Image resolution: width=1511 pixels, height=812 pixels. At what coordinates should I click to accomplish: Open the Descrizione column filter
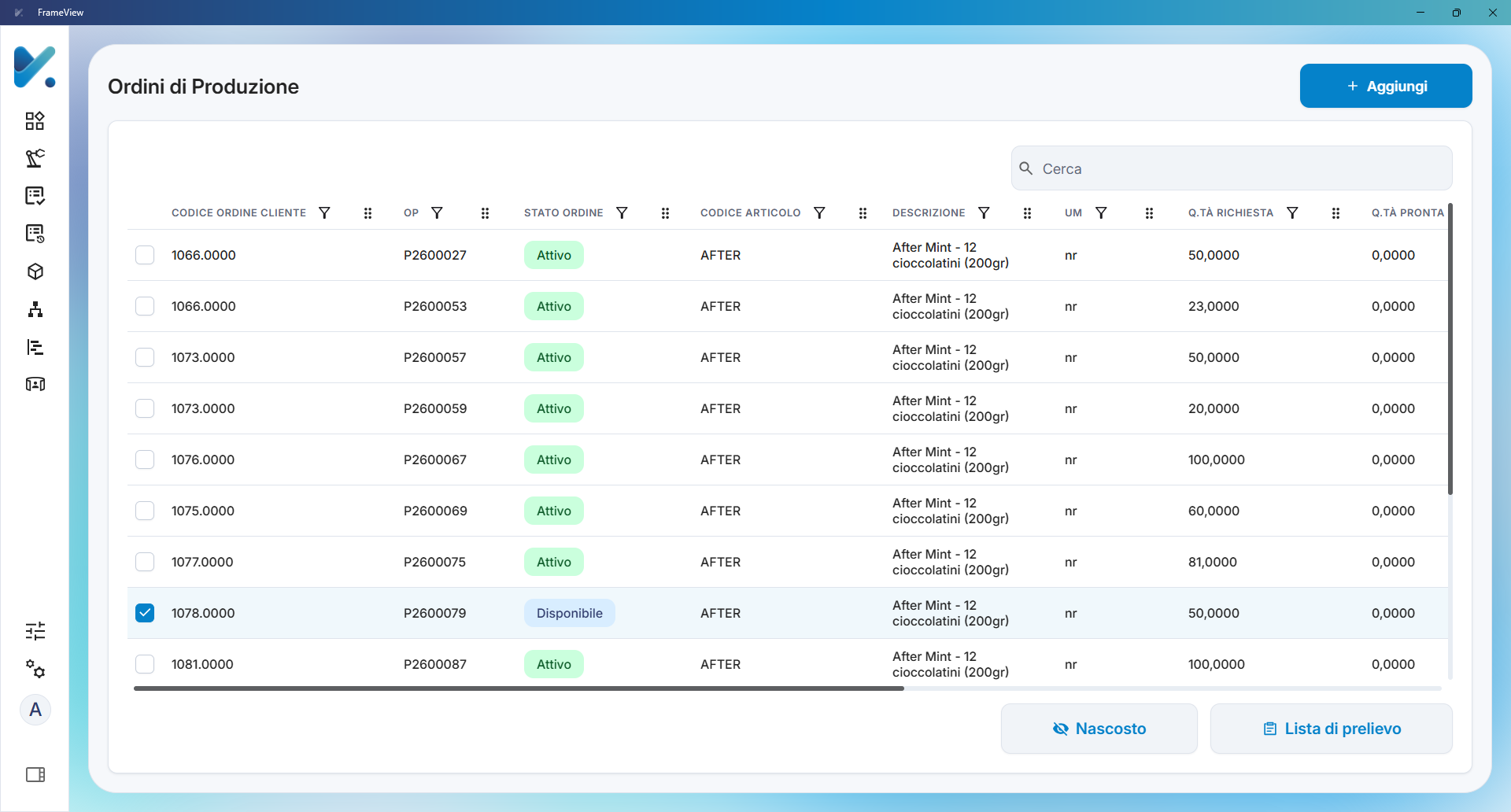(984, 213)
